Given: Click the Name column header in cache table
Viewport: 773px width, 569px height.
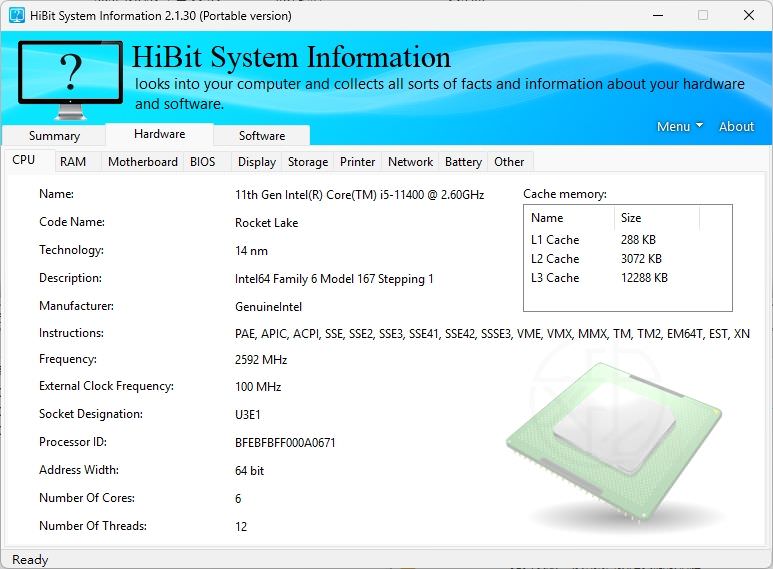Looking at the screenshot, I should (x=568, y=218).
